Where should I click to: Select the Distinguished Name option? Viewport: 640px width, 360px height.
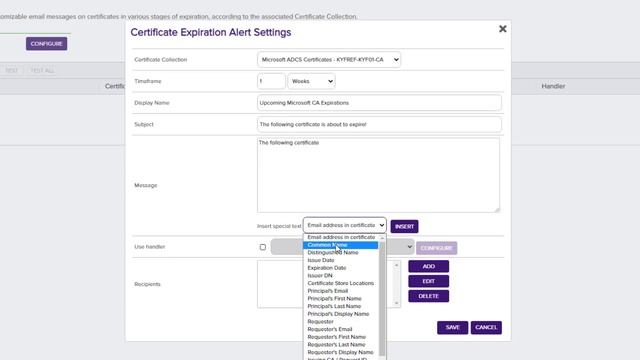pyautogui.click(x=341, y=253)
